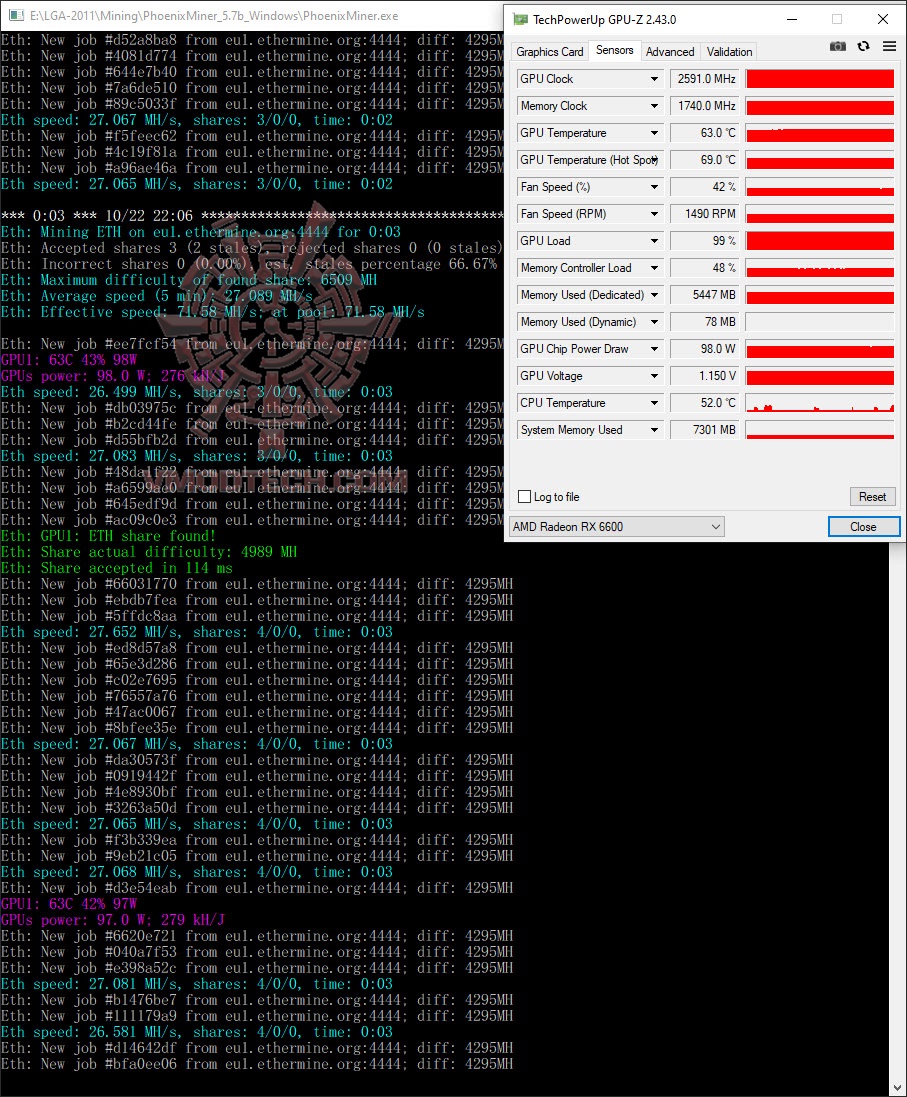
Task: Open the Fan Speed (%) dropdown
Action: click(x=654, y=187)
